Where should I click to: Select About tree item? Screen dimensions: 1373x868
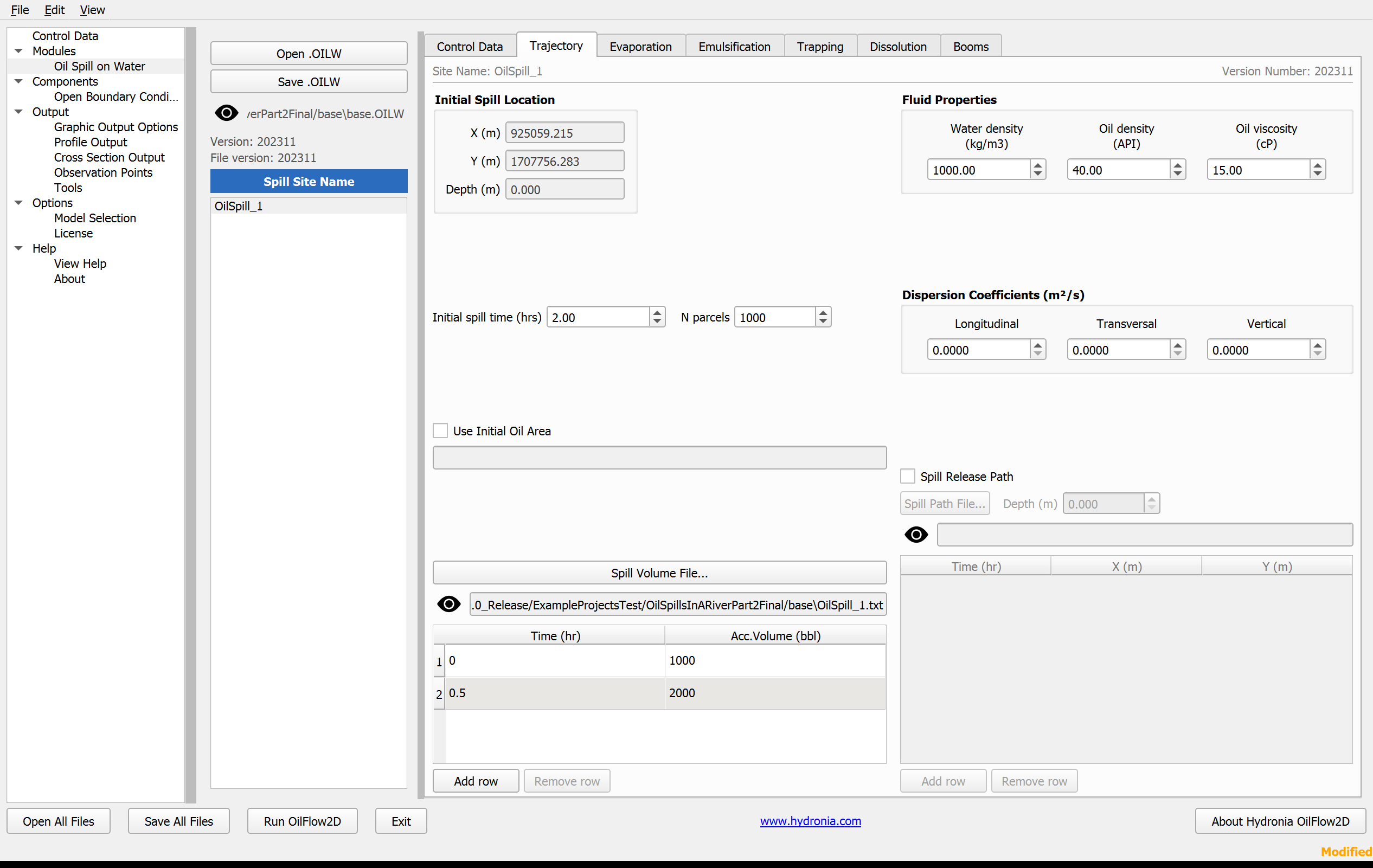pos(69,279)
